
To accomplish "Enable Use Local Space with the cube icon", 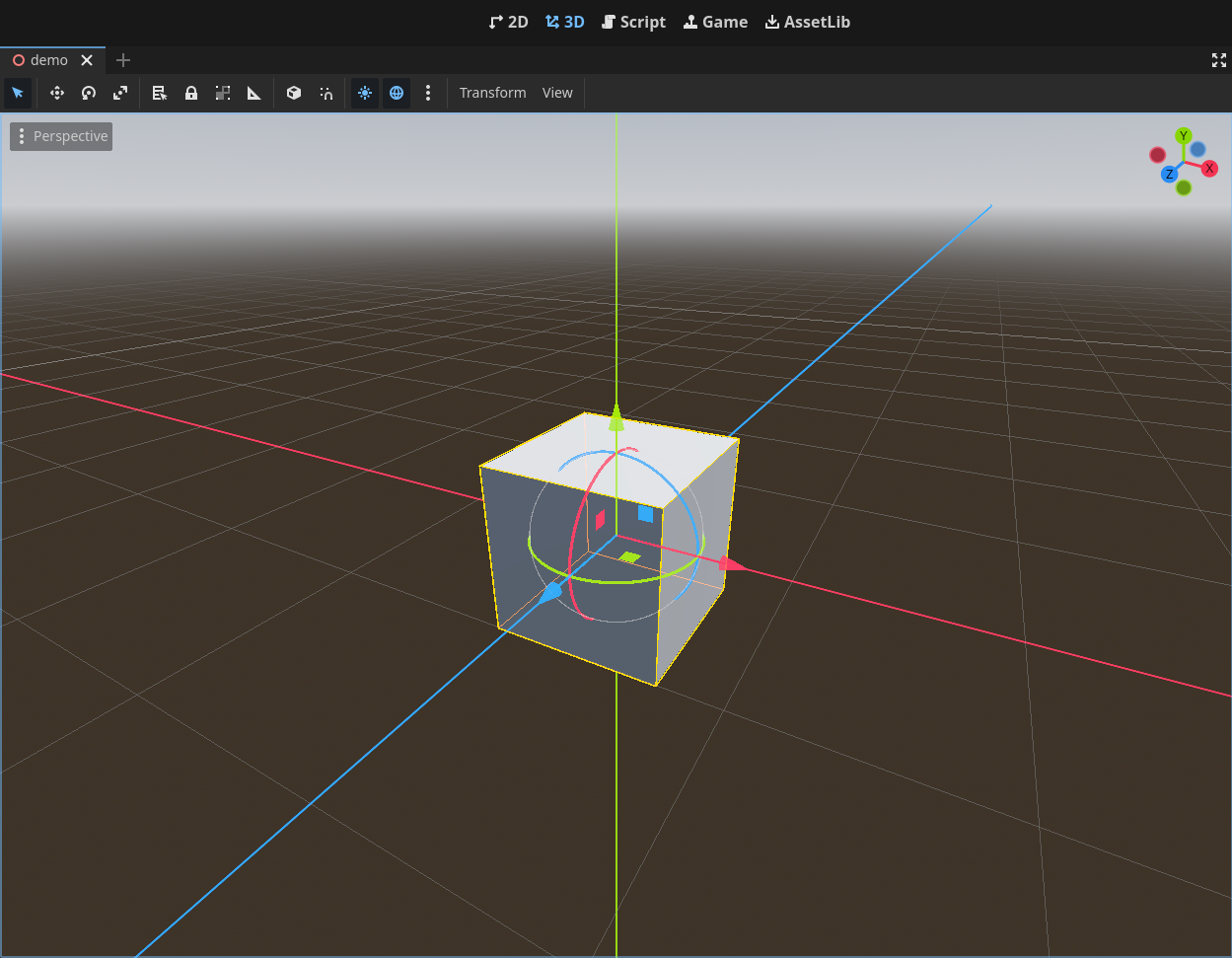I will click(293, 93).
